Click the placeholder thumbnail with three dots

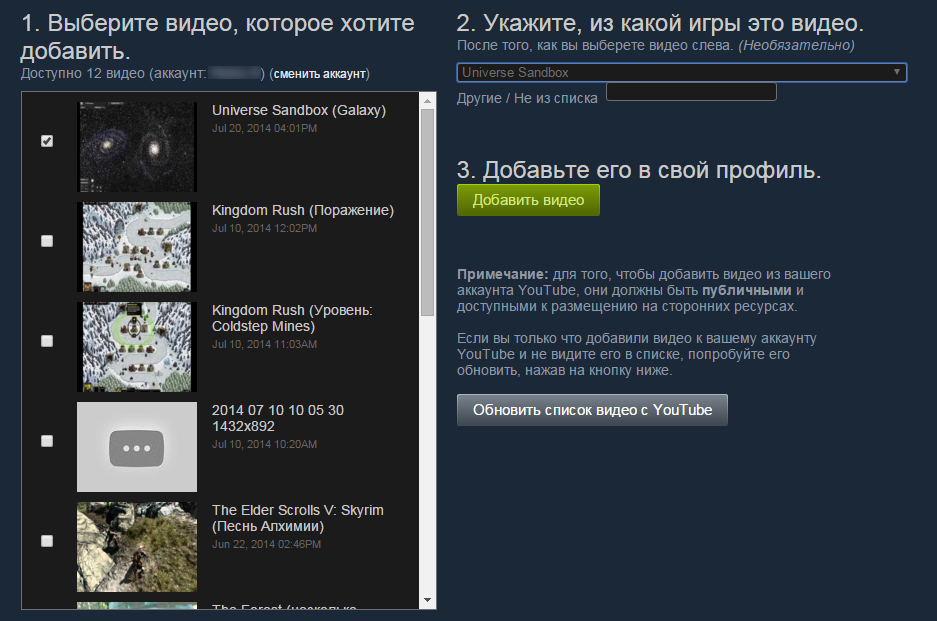(137, 446)
